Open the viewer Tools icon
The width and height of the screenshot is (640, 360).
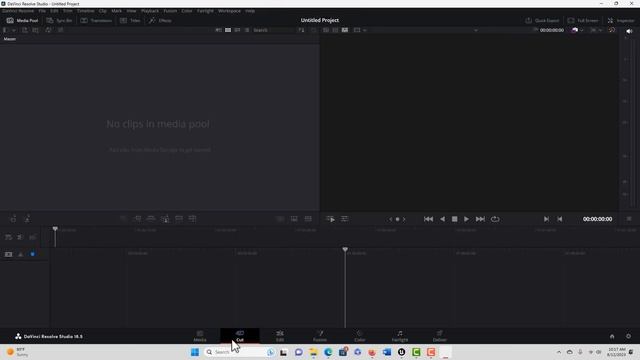pos(344,219)
